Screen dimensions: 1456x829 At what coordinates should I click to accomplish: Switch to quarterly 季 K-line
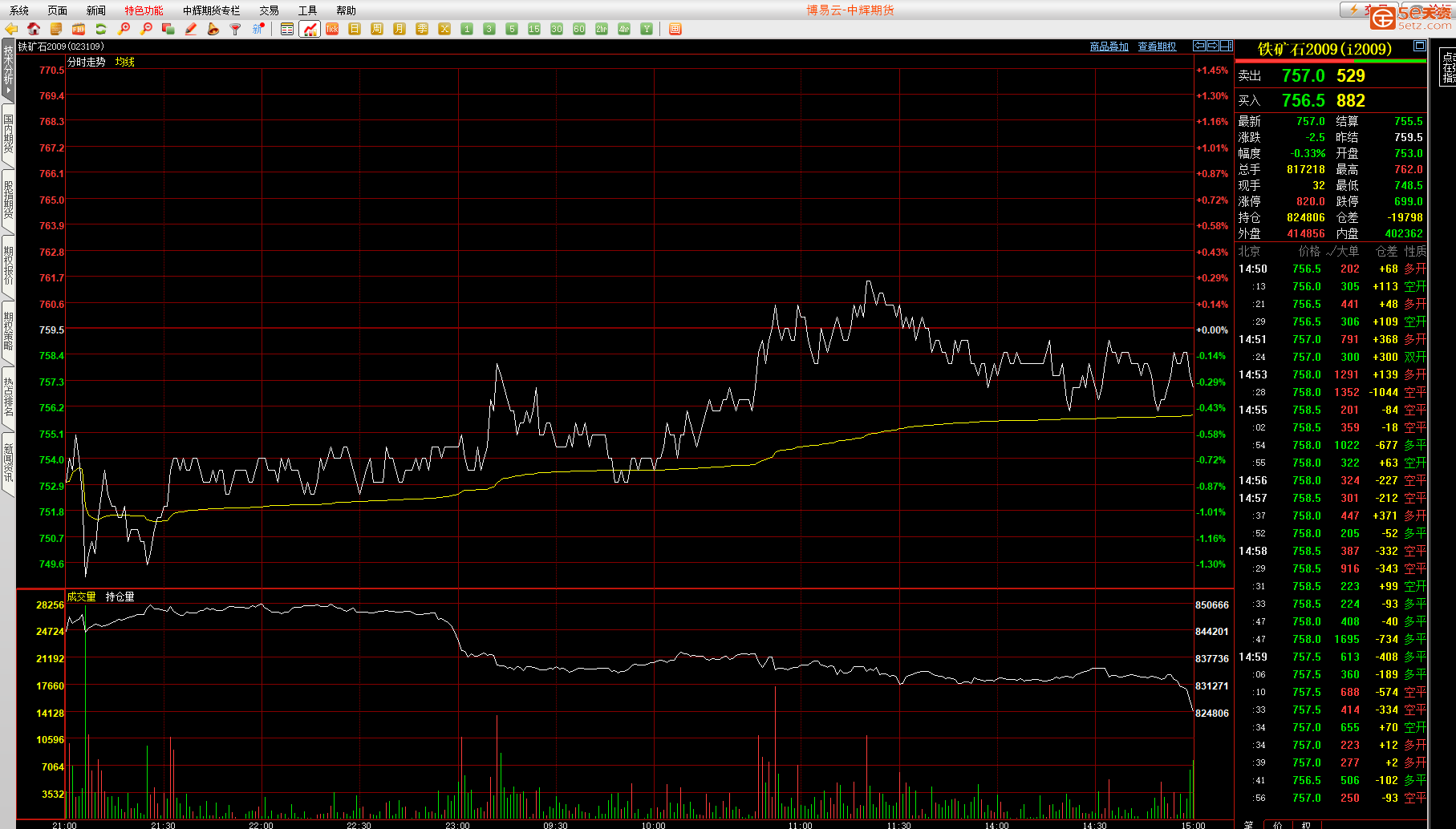point(422,29)
